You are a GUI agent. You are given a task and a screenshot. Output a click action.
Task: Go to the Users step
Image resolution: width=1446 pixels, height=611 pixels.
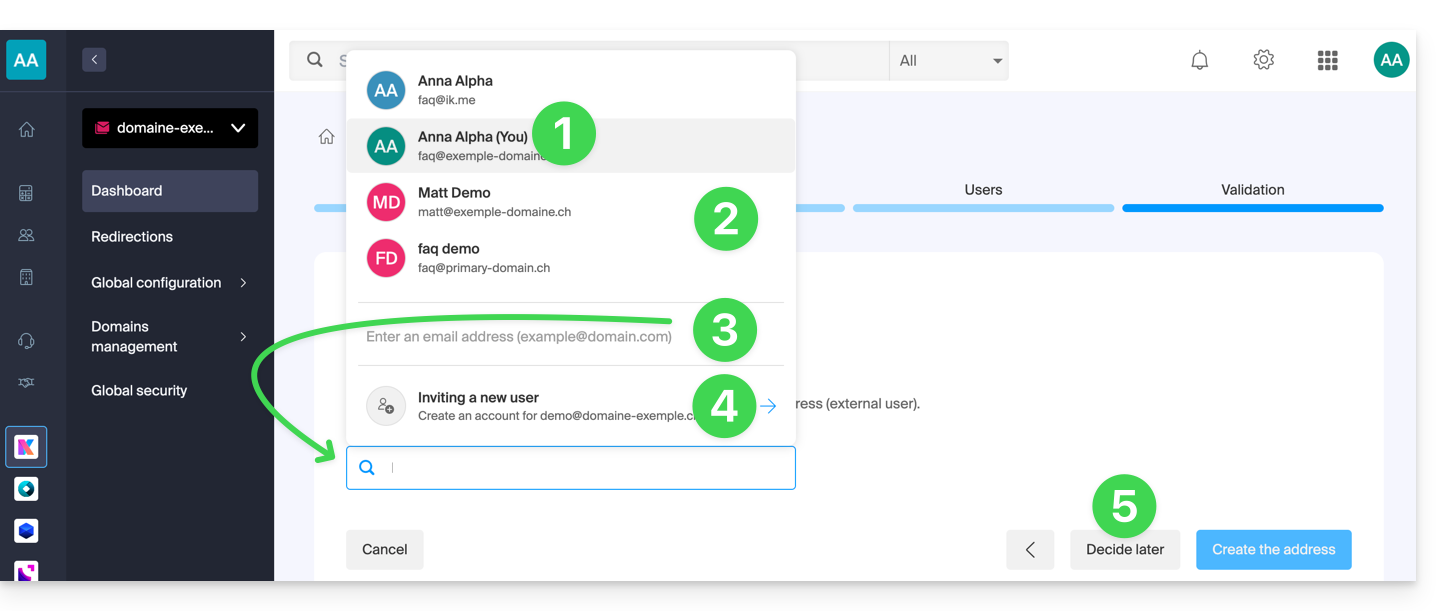pos(983,190)
